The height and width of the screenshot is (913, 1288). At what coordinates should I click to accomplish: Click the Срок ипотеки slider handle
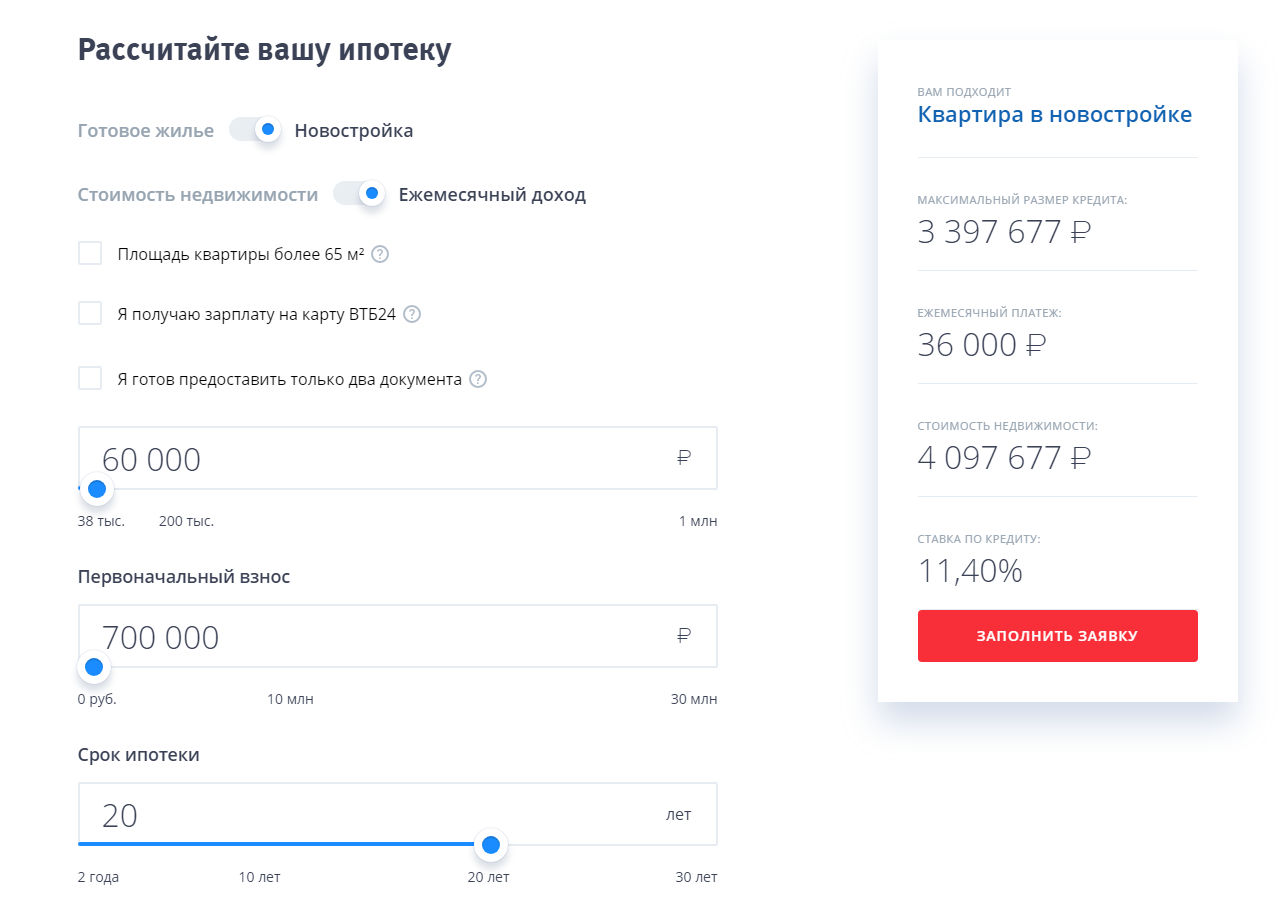[x=490, y=845]
